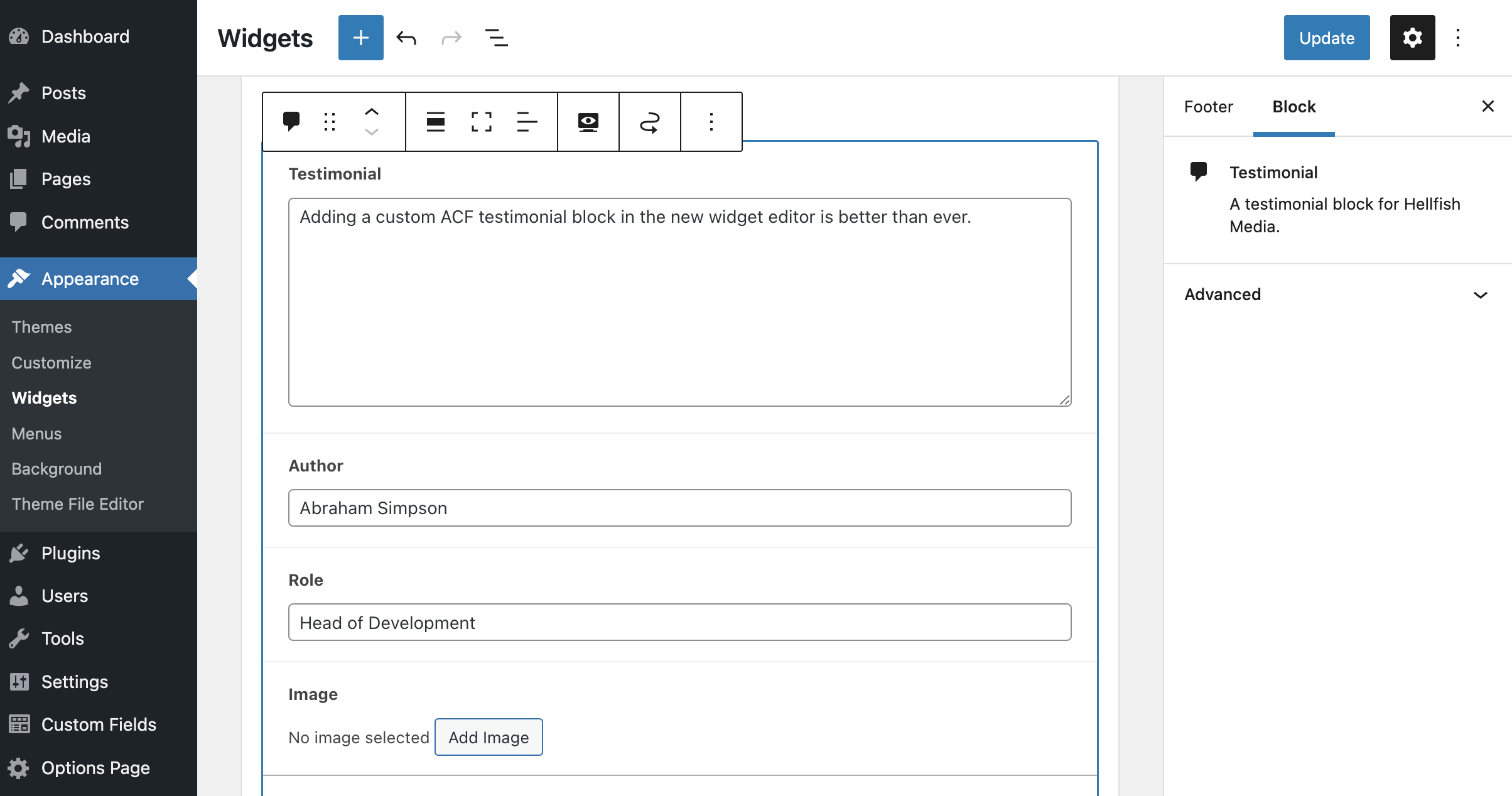Open the settings gear icon

point(1412,38)
